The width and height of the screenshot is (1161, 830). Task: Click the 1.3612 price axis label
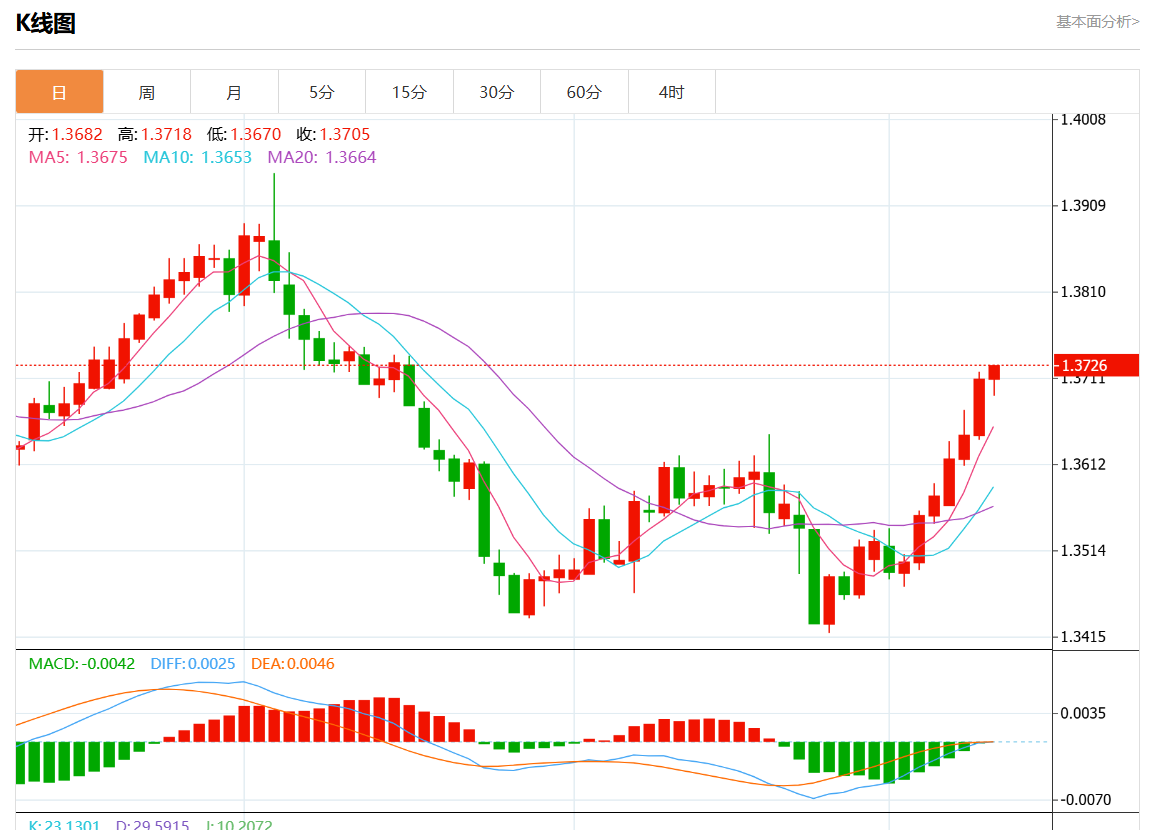pyautogui.click(x=1083, y=464)
